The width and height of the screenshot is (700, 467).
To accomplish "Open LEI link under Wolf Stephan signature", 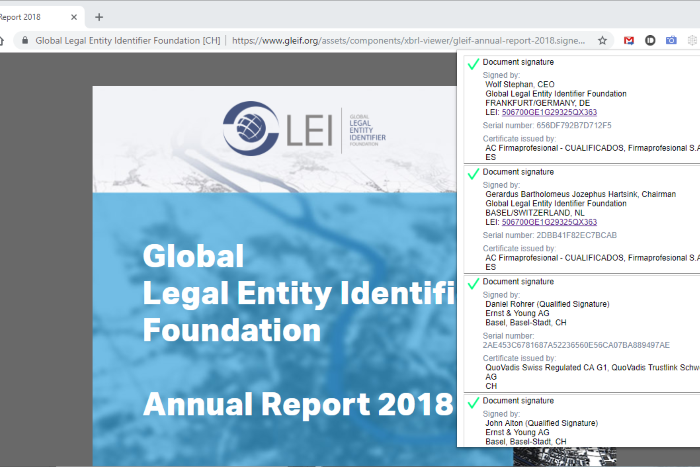I will 549,112.
